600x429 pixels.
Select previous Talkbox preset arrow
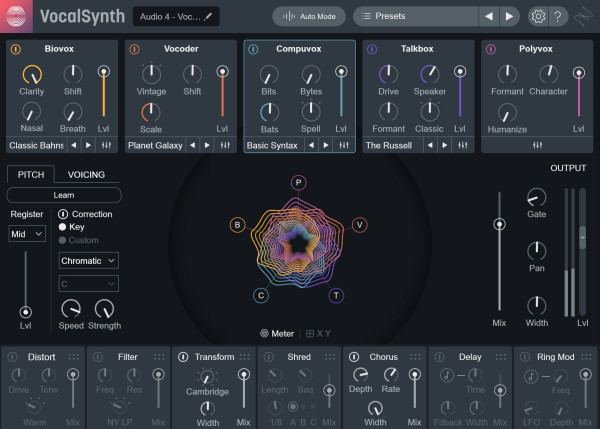coord(428,145)
